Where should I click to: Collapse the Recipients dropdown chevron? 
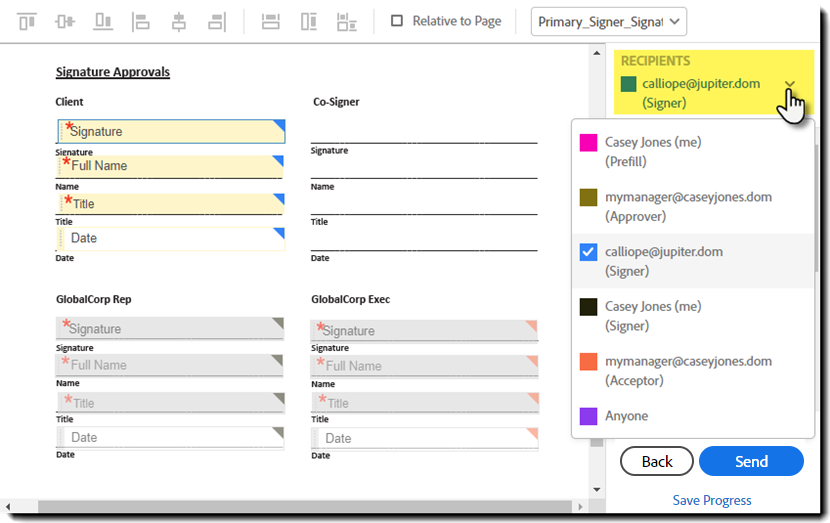point(790,85)
